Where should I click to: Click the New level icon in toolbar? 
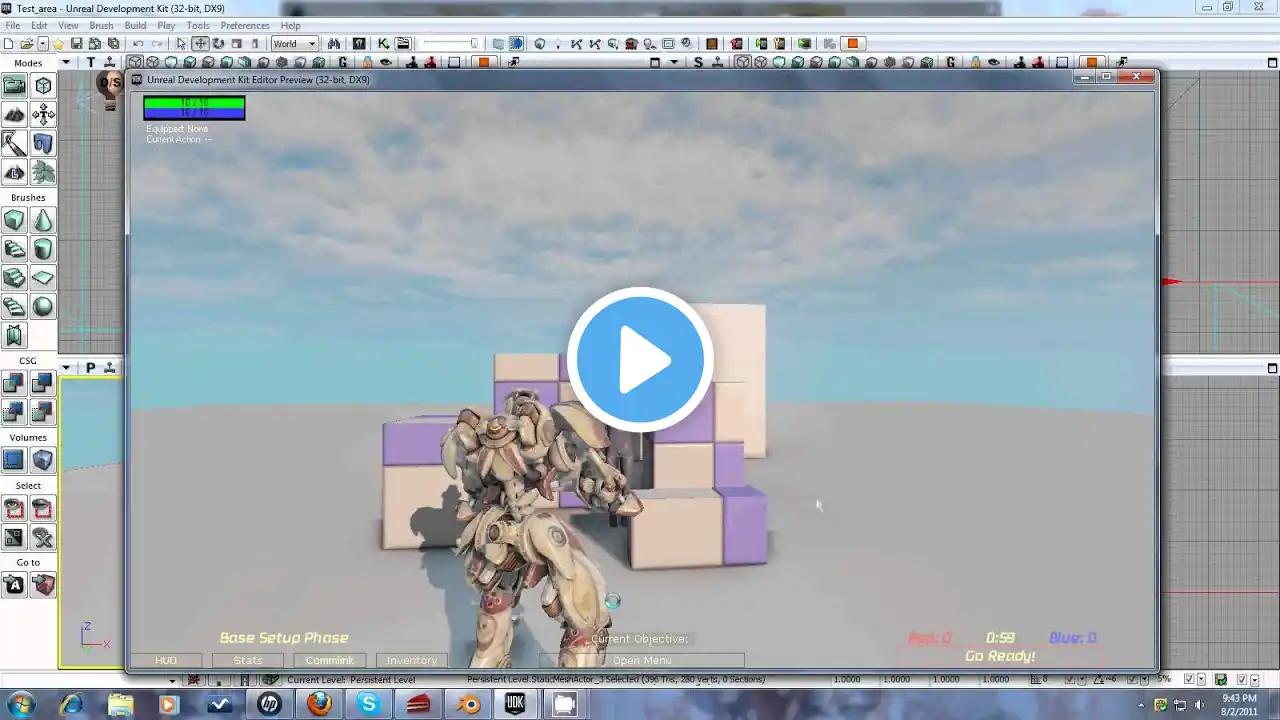9,44
